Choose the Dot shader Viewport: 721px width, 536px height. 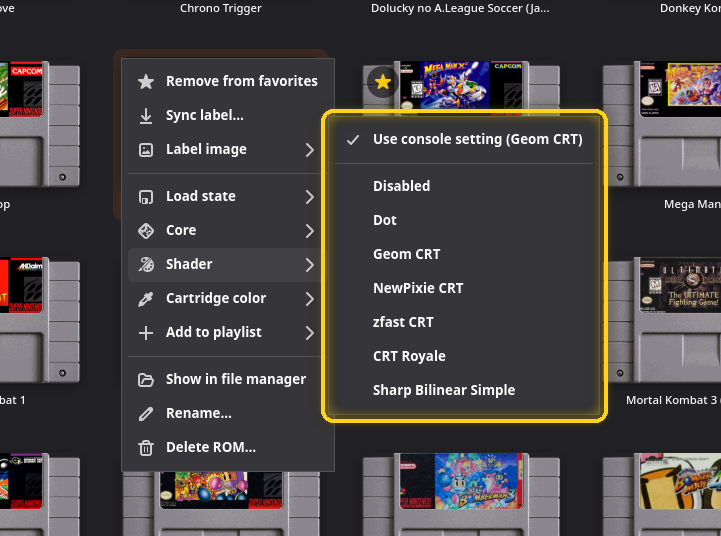coord(464,220)
